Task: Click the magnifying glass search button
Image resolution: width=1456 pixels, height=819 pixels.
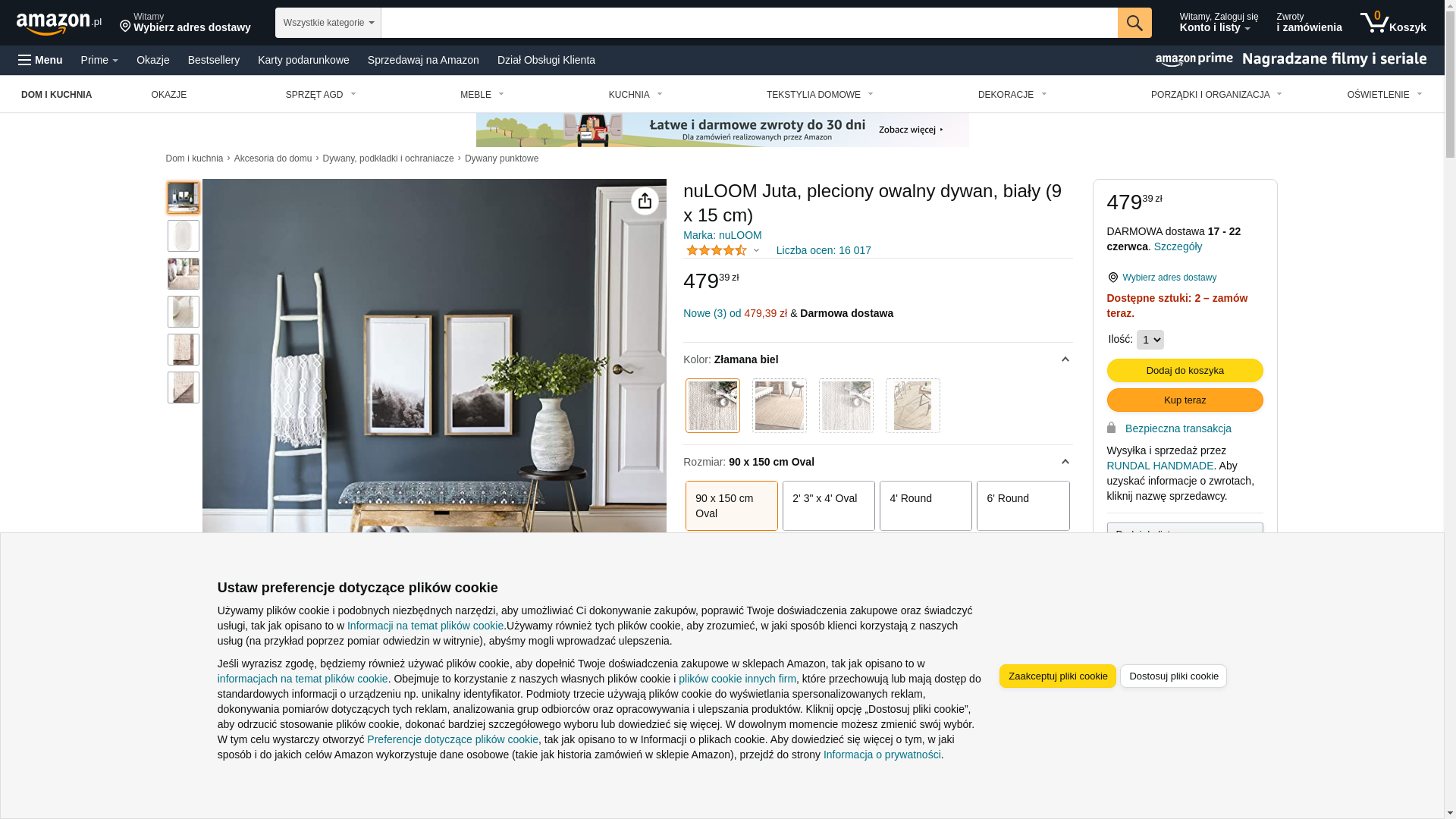Action: point(1134,23)
